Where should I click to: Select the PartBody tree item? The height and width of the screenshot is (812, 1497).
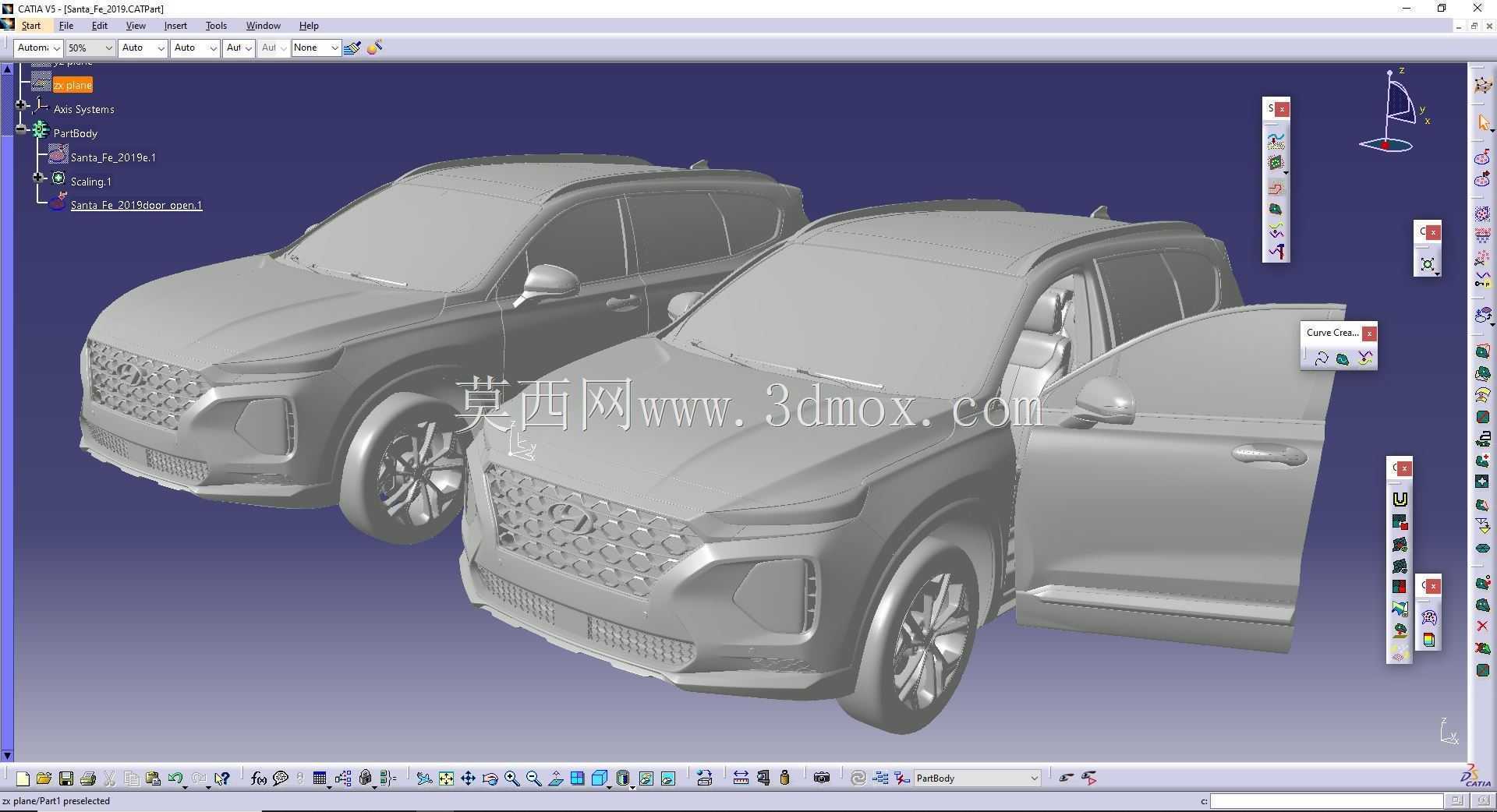[x=76, y=133]
